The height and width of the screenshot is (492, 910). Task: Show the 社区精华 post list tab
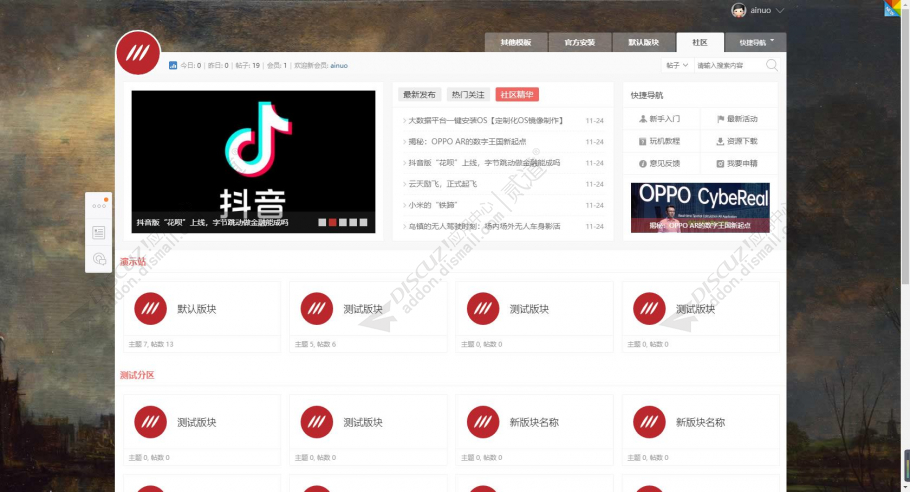pyautogui.click(x=517, y=95)
